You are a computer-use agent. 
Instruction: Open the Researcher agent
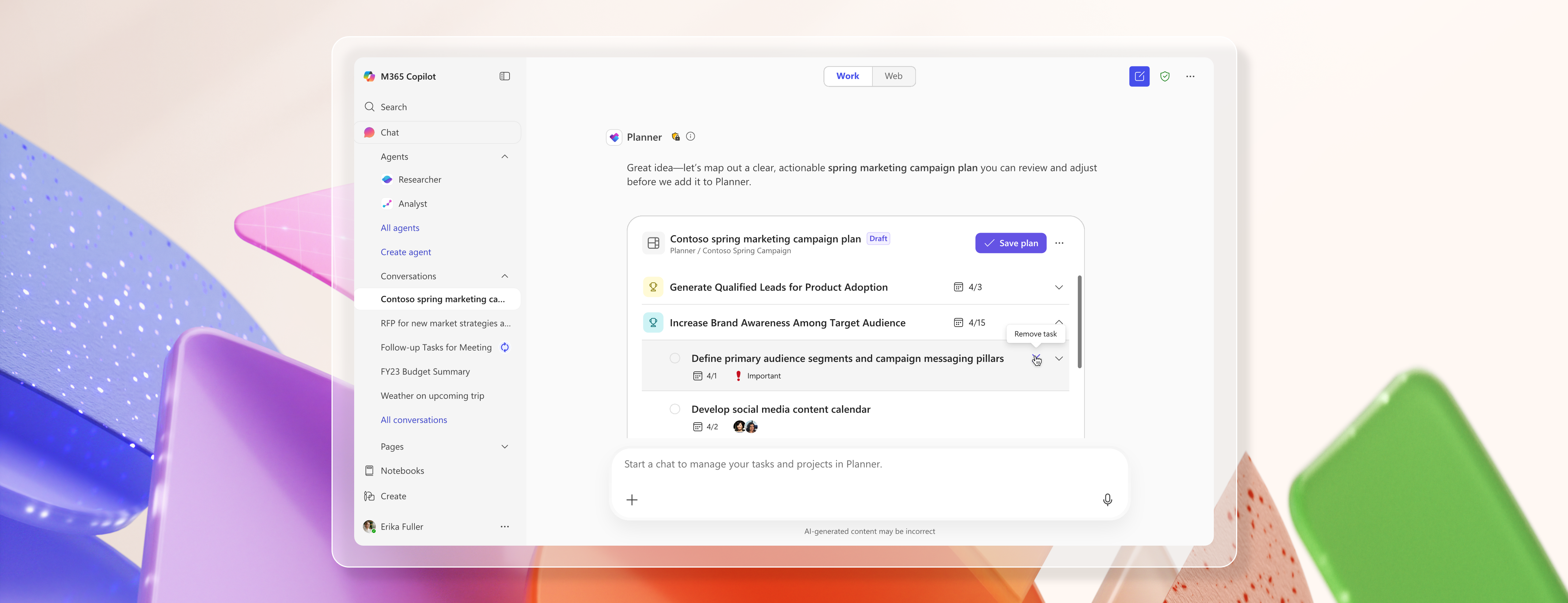pyautogui.click(x=419, y=179)
